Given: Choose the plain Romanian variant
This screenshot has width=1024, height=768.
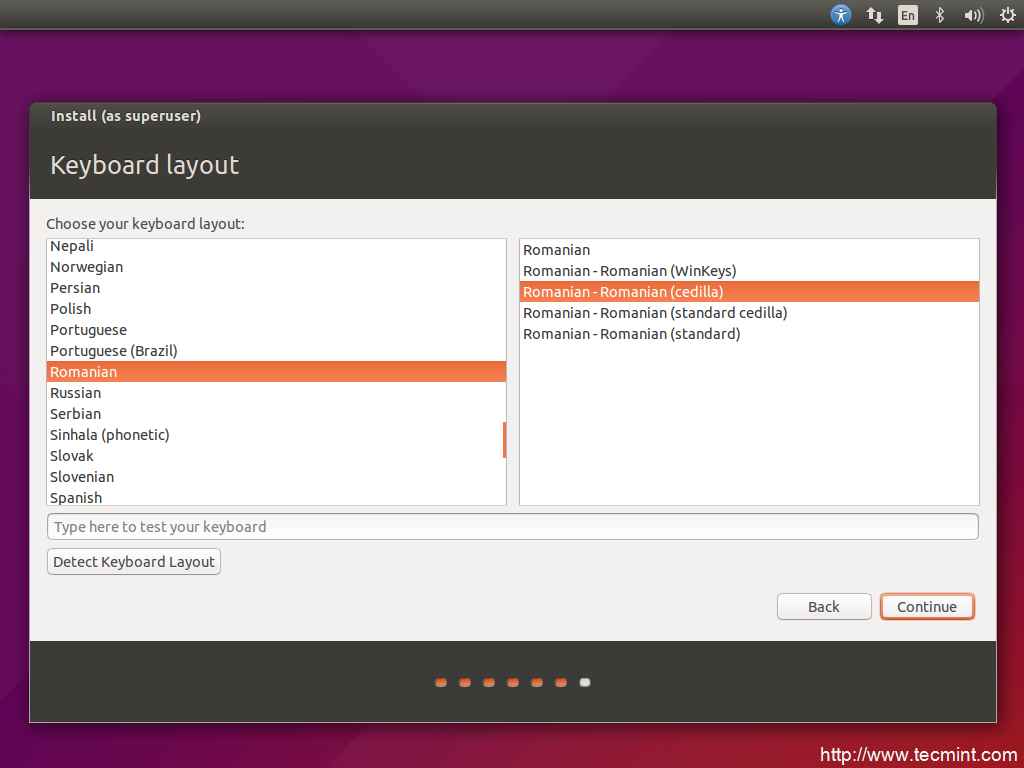Looking at the screenshot, I should [x=557, y=250].
